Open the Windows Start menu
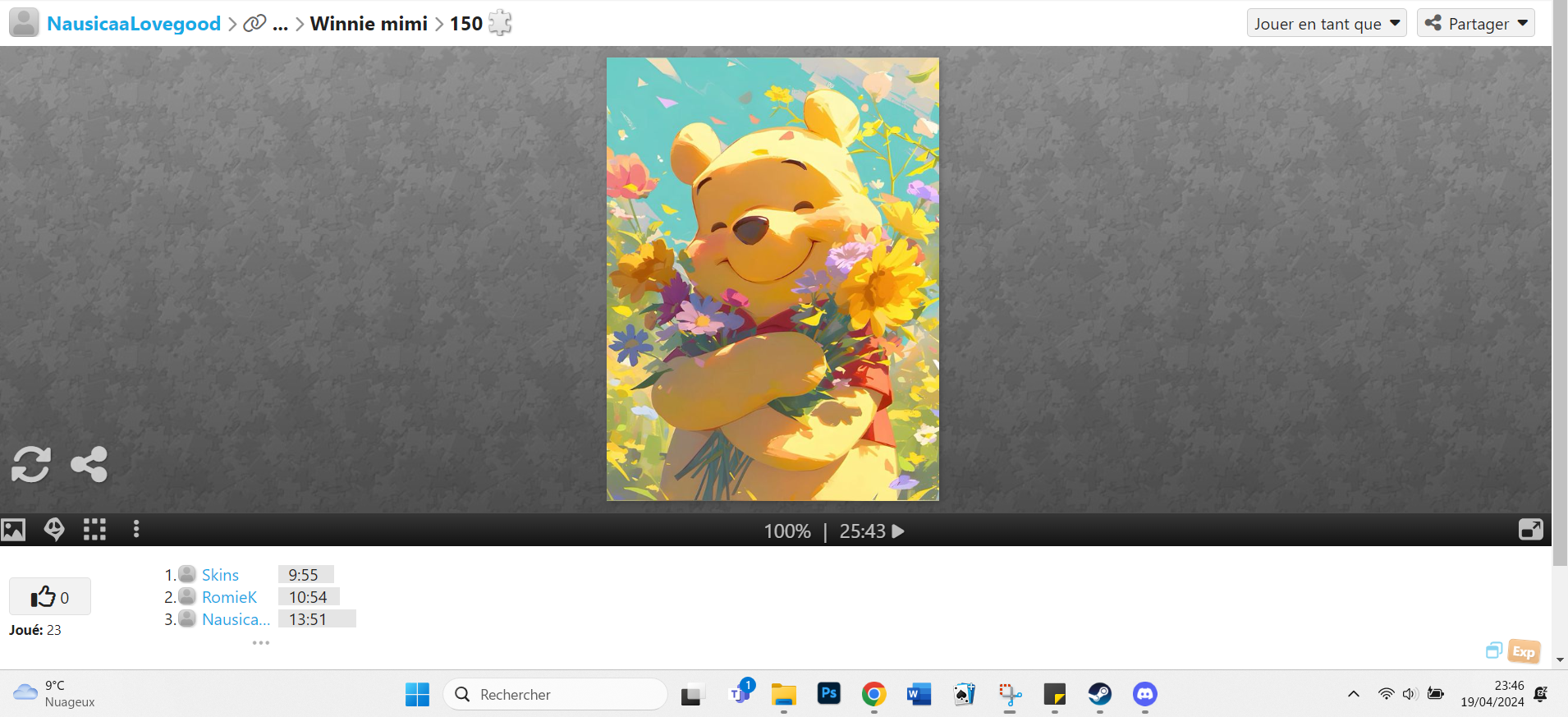The height and width of the screenshot is (717, 1568). 417,694
